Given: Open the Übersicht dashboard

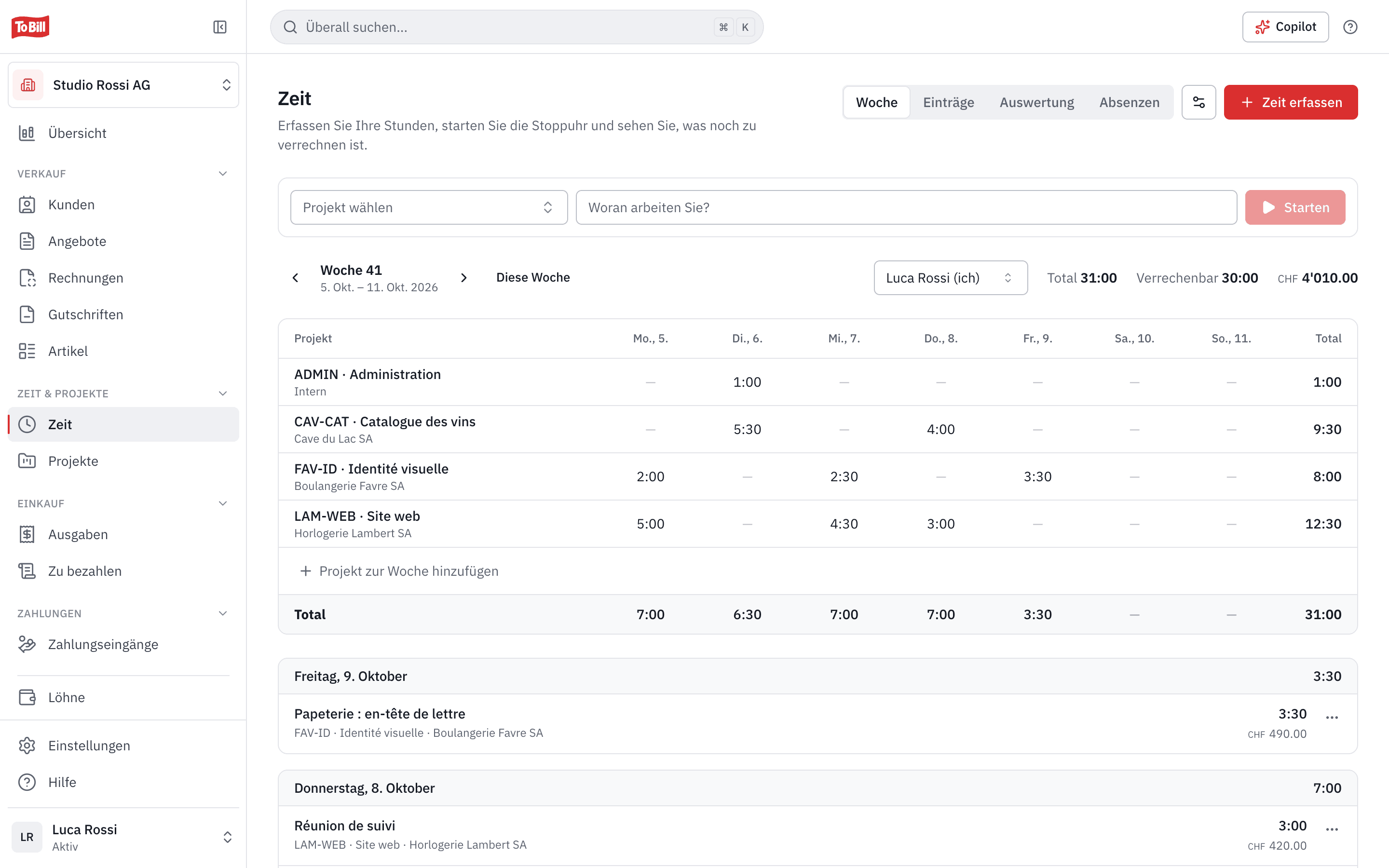Looking at the screenshot, I should [123, 133].
